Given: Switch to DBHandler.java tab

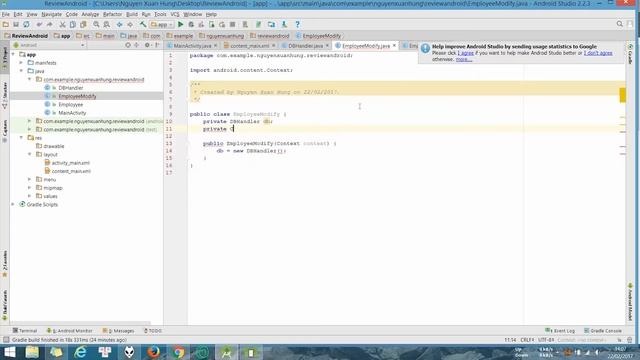Looking at the screenshot, I should pyautogui.click(x=306, y=46).
